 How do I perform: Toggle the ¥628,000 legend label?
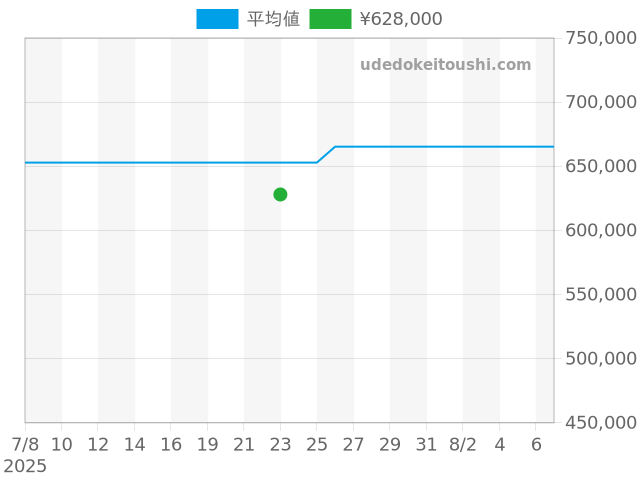400,19
